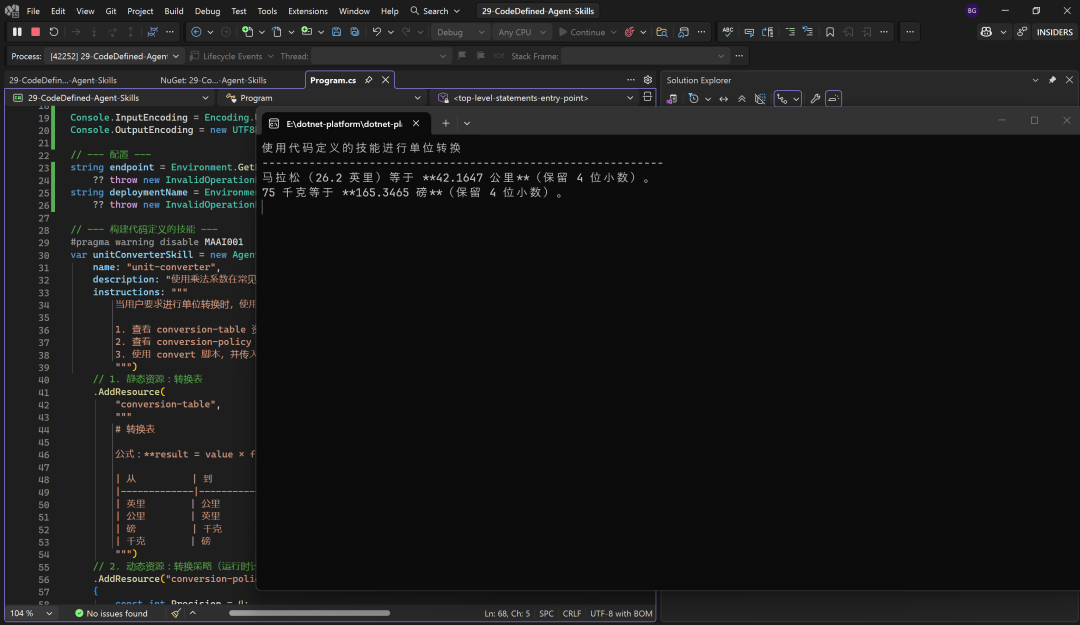Click the editor's horizontal scrollbar
This screenshot has height=625, width=1080.
310,613
